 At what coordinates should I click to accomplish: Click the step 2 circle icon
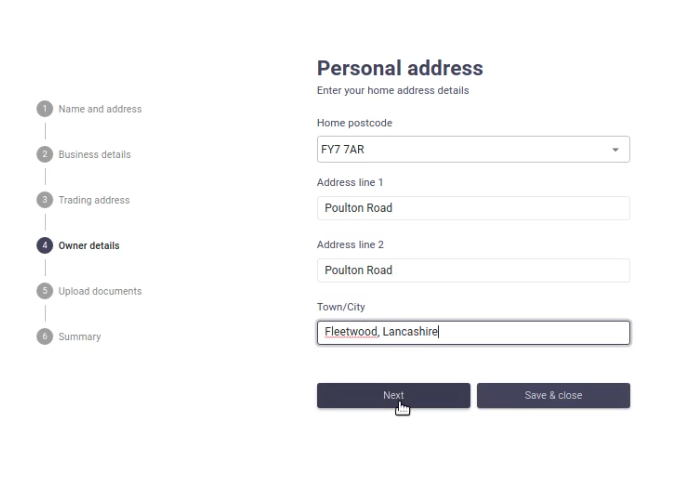45,154
